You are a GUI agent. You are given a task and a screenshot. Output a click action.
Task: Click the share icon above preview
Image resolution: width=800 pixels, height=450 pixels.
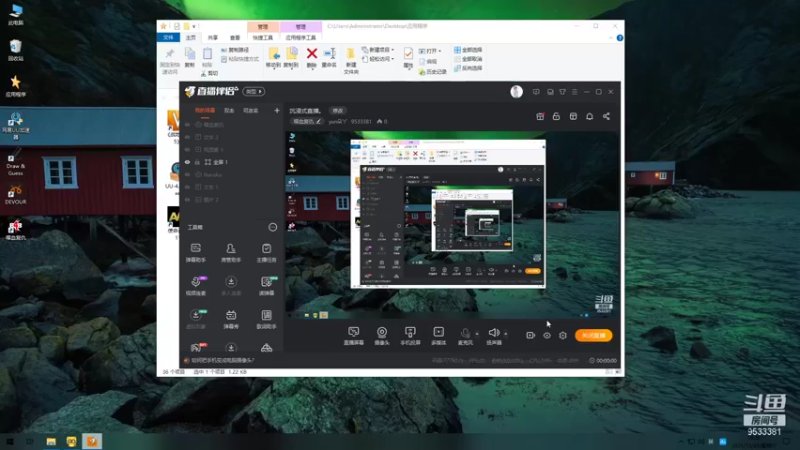[x=606, y=116]
